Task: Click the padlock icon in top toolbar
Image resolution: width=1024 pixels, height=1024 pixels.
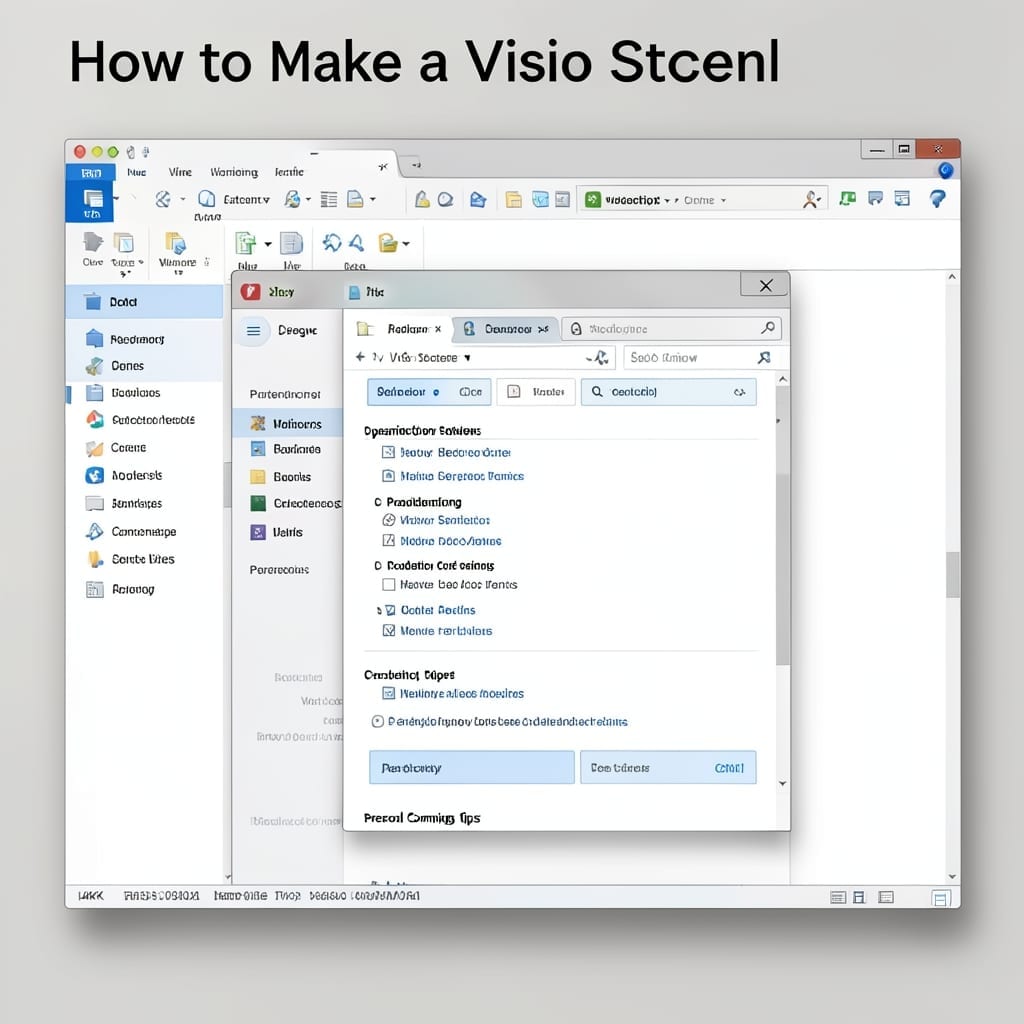Action: click(x=422, y=199)
